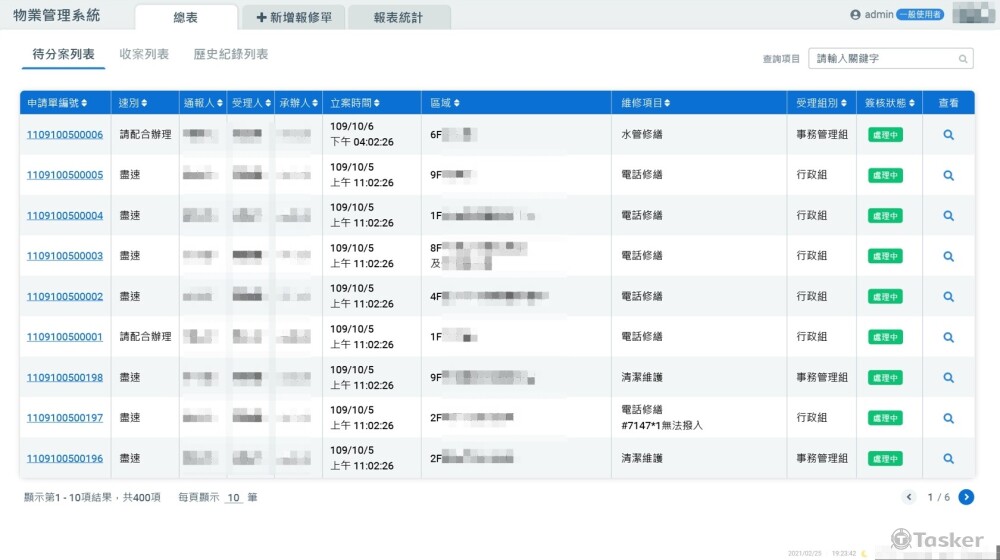Sort table by 立案時間 column
This screenshot has height=560, width=1000.
tap(355, 103)
